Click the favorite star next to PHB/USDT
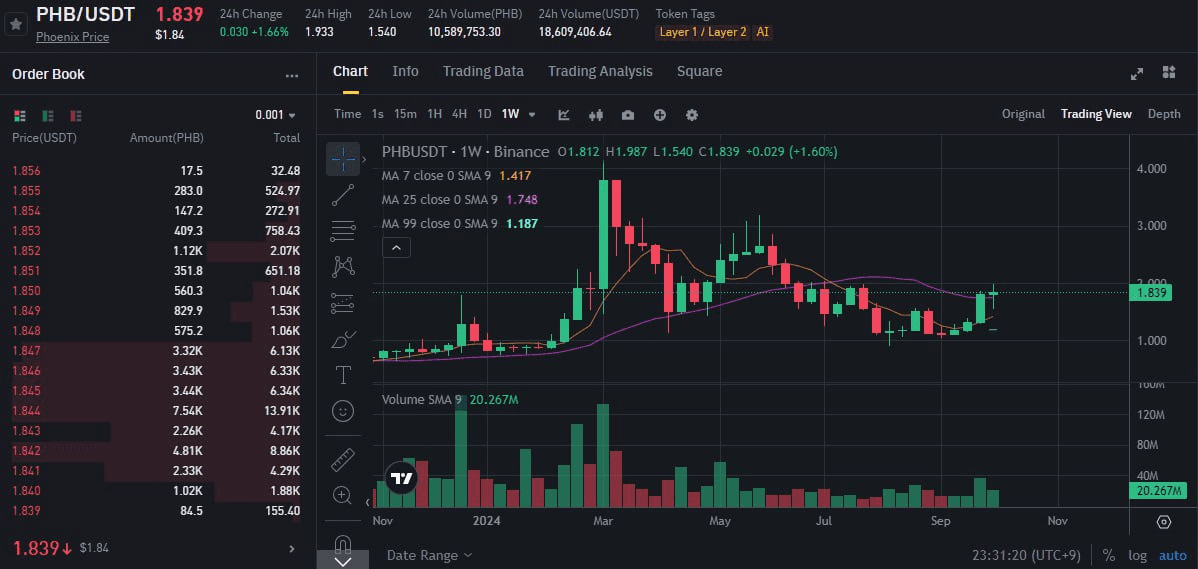The height and width of the screenshot is (569, 1198). (x=15, y=24)
